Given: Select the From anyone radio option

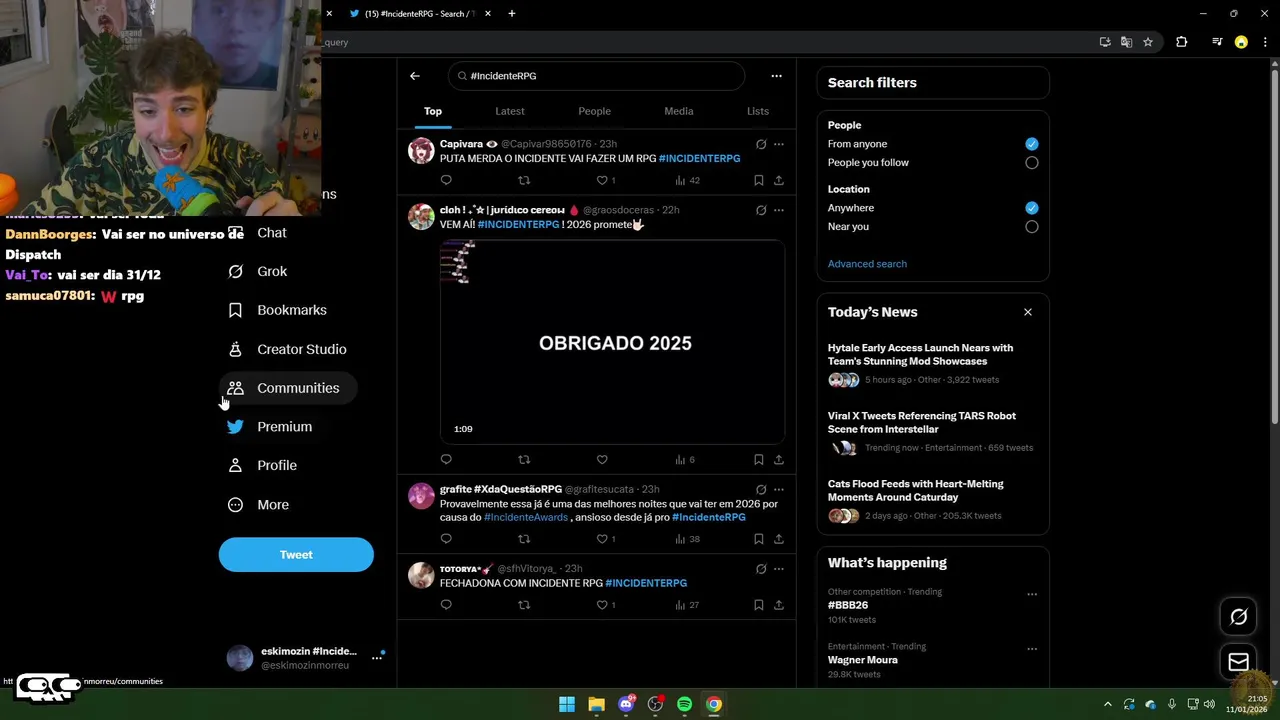Looking at the screenshot, I should coord(1032,144).
